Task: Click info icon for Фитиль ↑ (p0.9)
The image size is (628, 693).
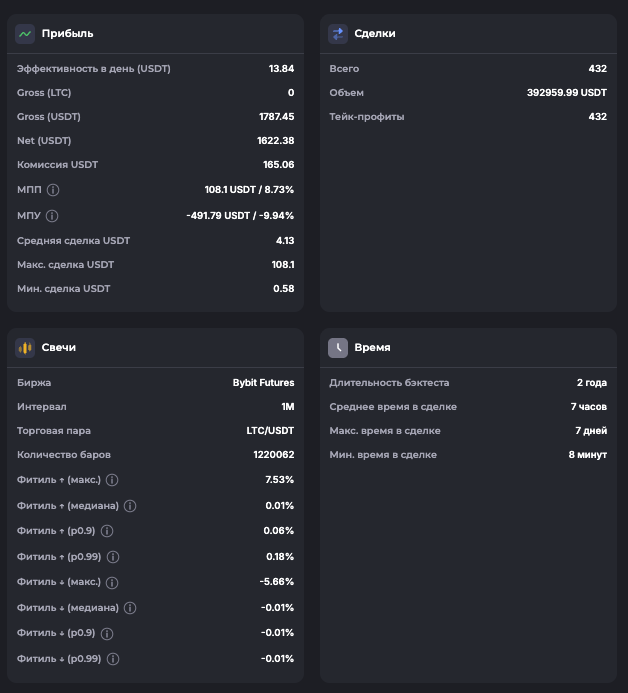Action: point(107,531)
